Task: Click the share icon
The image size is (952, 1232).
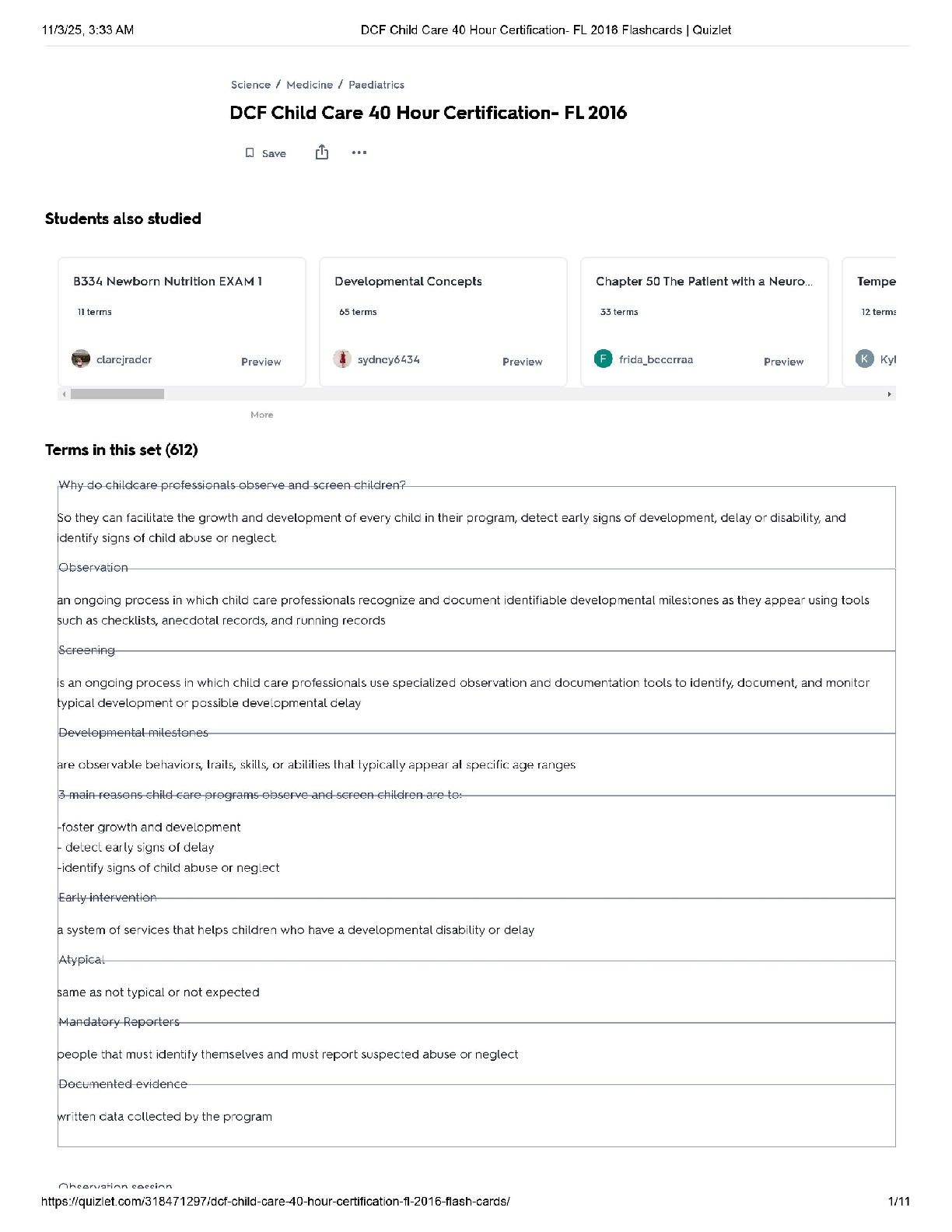Action: coord(322,152)
